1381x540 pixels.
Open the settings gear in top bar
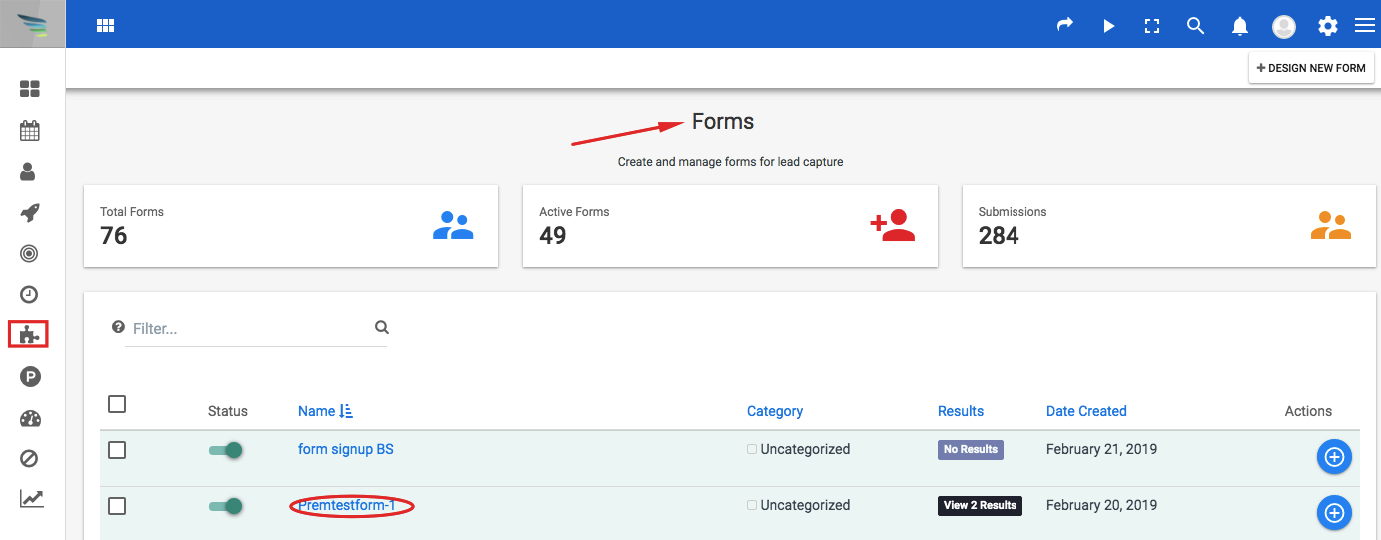(1328, 26)
